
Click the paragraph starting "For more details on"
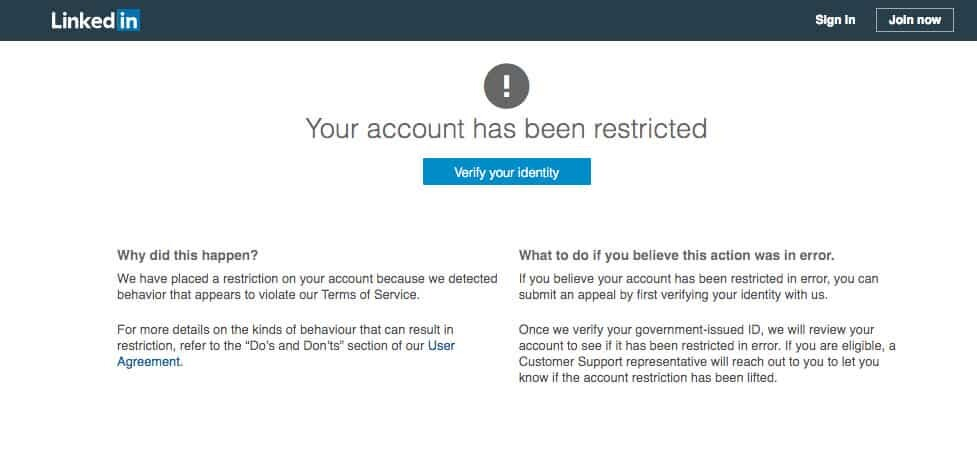pos(286,345)
